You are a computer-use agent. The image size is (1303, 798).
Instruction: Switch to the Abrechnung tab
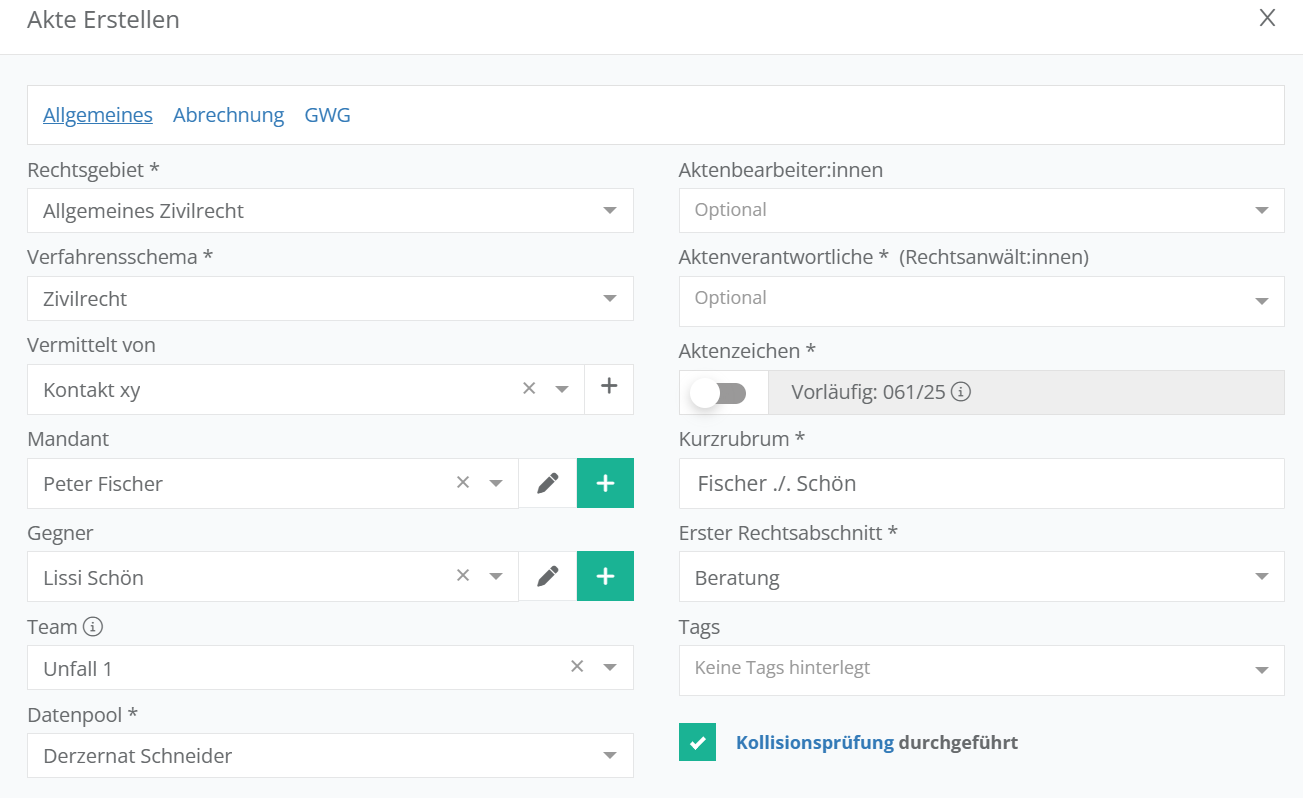pos(228,115)
